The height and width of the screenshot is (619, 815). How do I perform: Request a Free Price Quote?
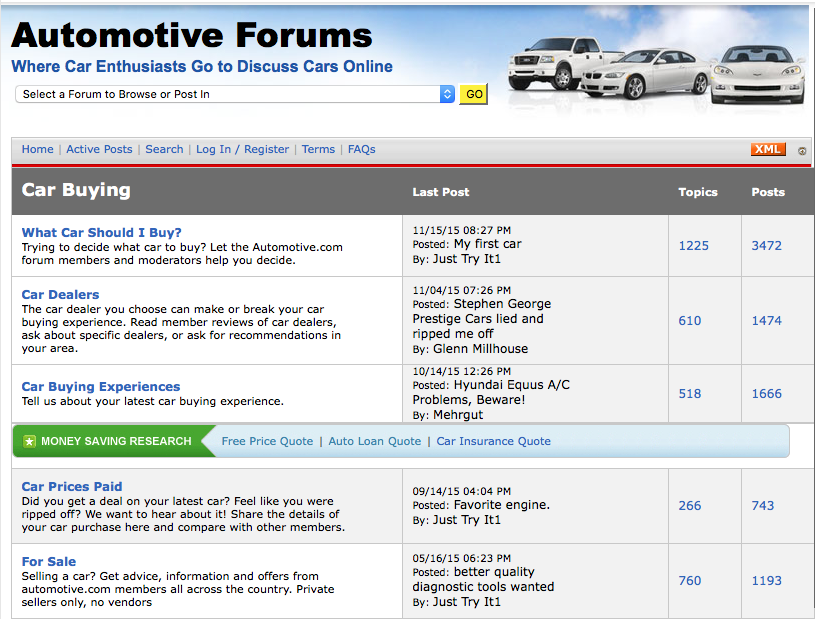[267, 440]
